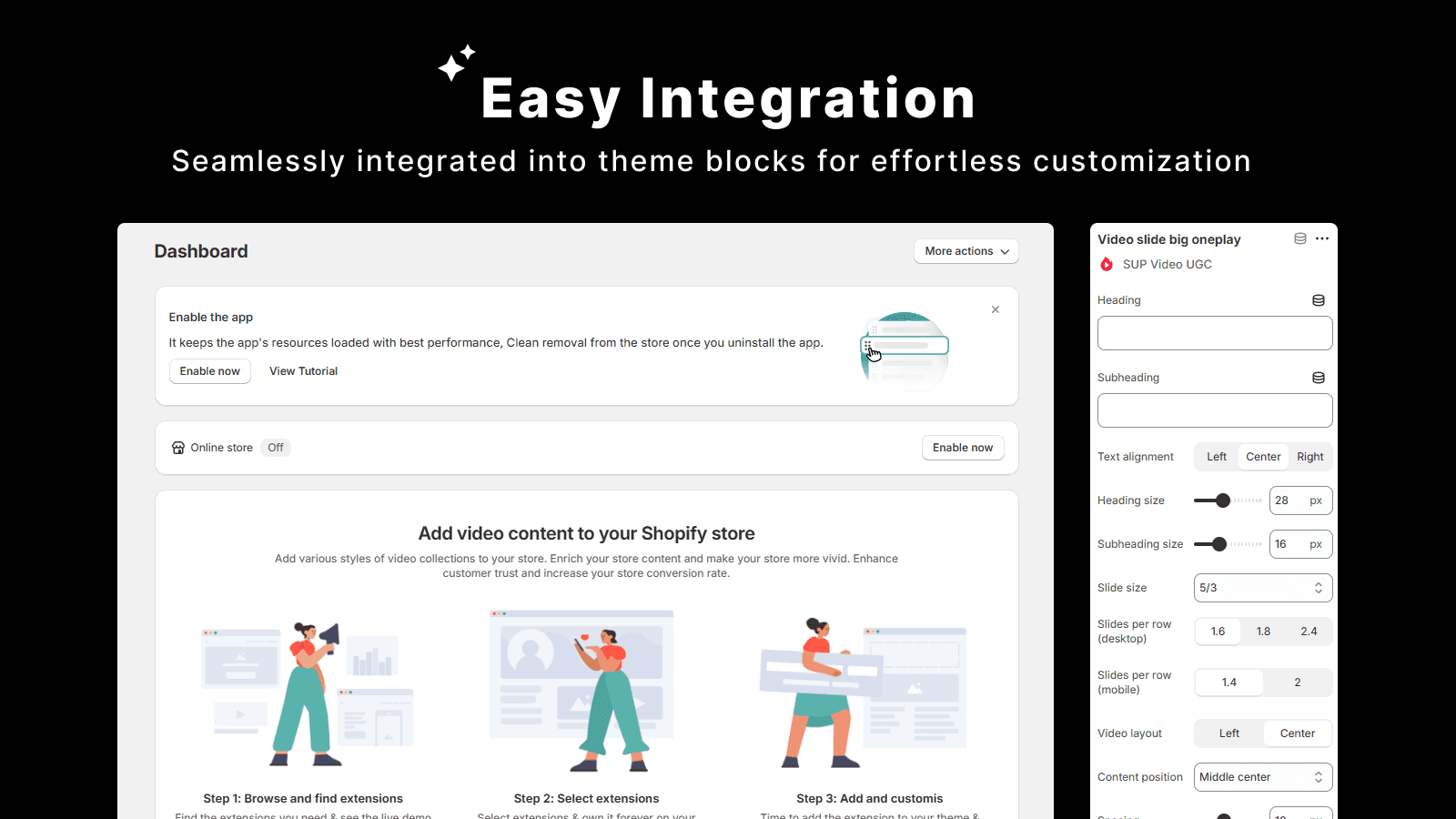This screenshot has height=819, width=1456.
Task: Open the View Tutorial link
Action: (x=303, y=371)
